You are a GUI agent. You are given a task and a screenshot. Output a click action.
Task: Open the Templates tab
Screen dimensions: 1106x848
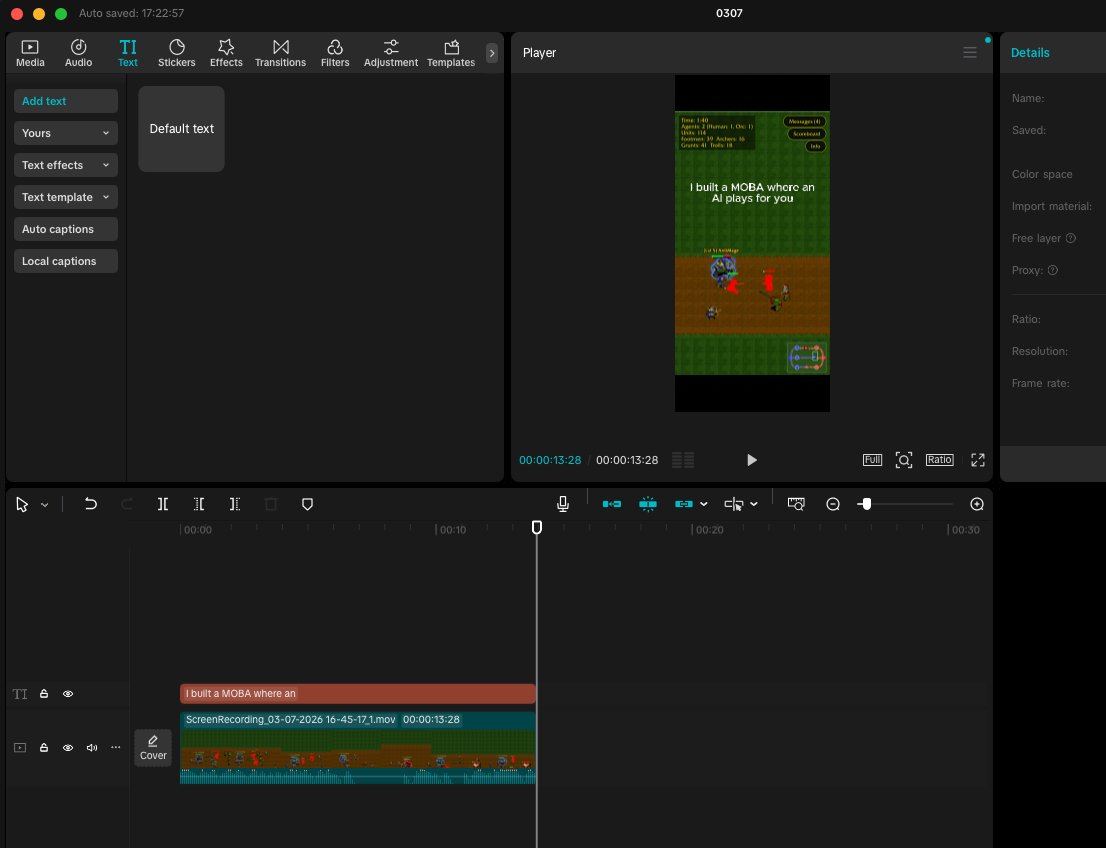click(x=451, y=53)
